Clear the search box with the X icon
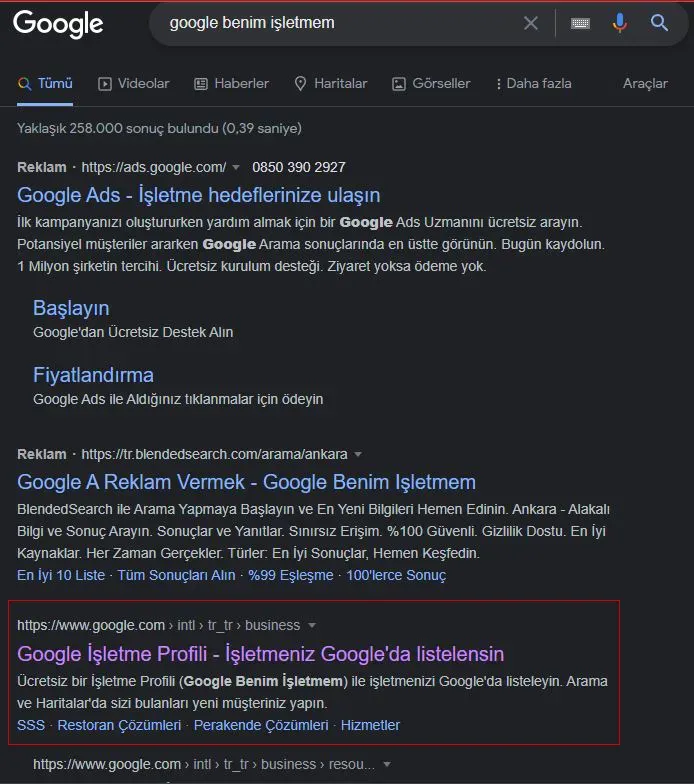Viewport: 694px width, 784px height. pyautogui.click(x=530, y=22)
